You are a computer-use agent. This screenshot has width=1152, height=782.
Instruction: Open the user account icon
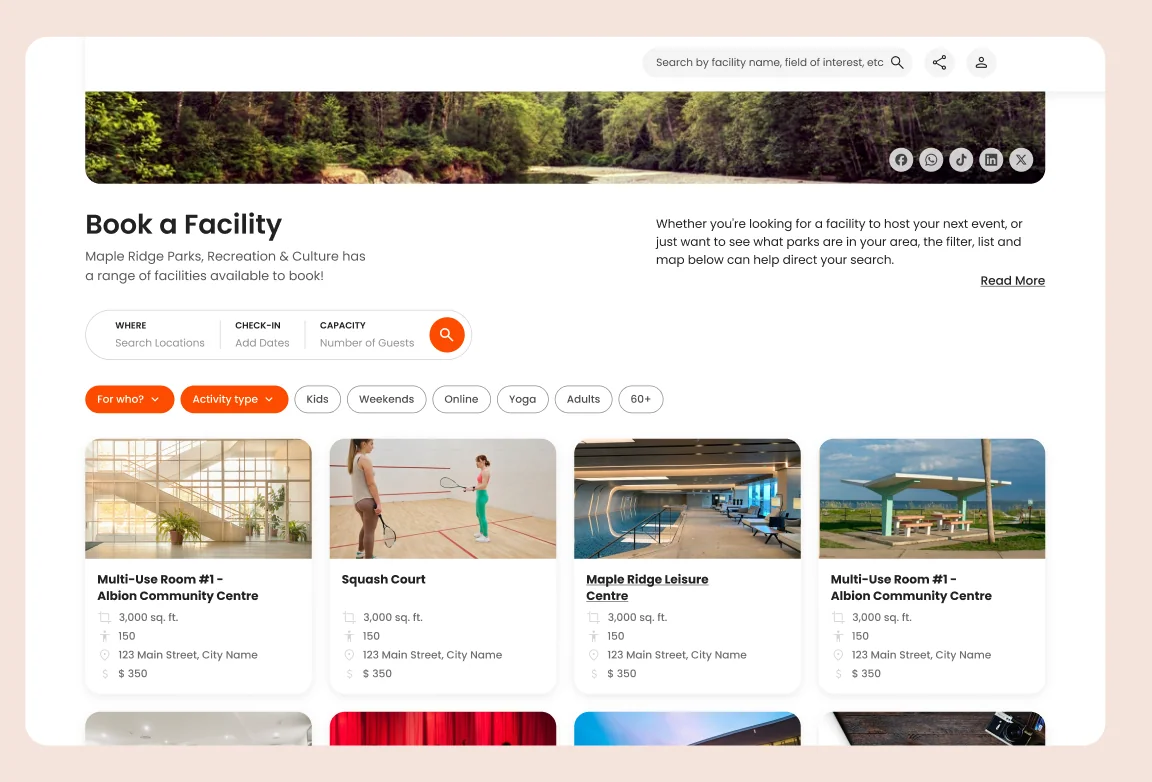pos(981,62)
